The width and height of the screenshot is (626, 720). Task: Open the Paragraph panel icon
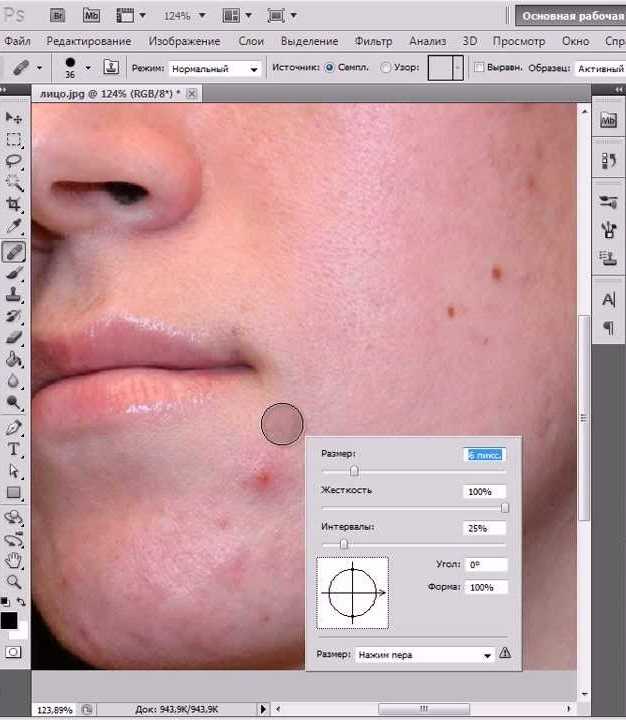(608, 328)
